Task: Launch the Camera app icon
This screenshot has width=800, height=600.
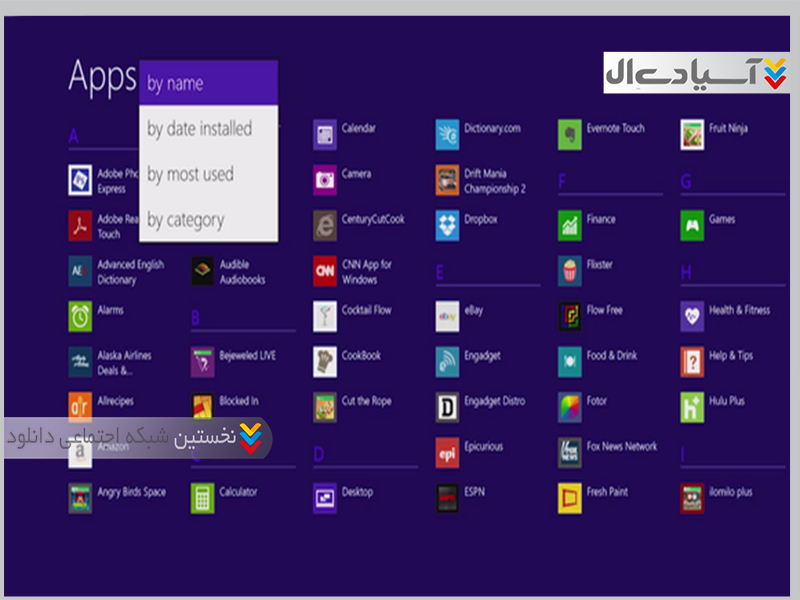Action: [x=325, y=180]
